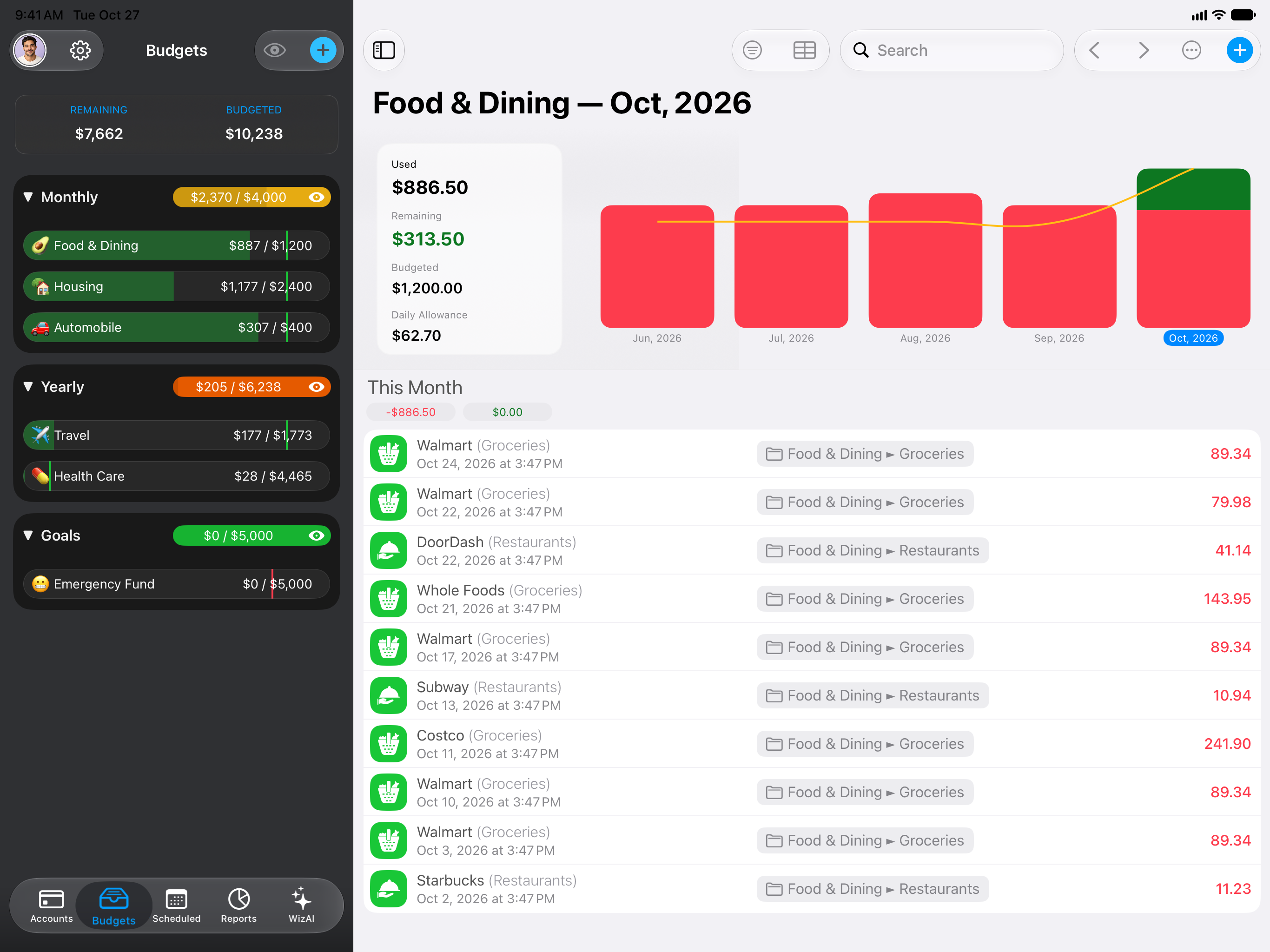Click the -$886.50 expense pill
This screenshot has height=952, width=1270.
click(x=410, y=412)
